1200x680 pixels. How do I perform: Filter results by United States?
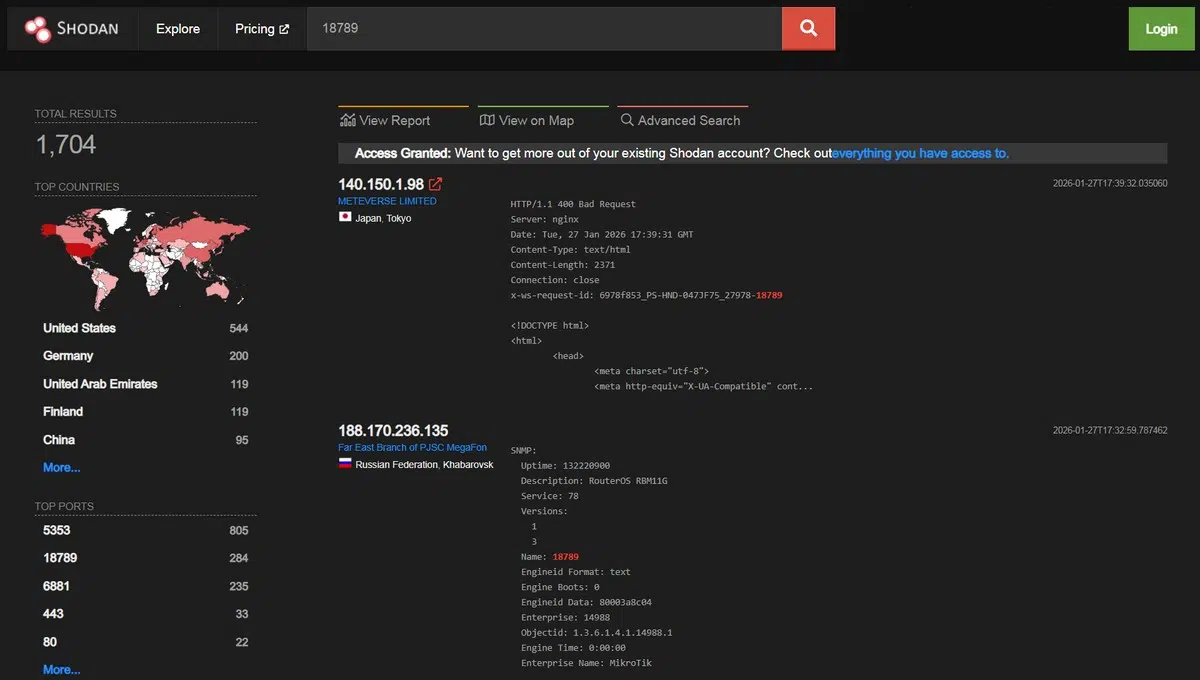79,328
